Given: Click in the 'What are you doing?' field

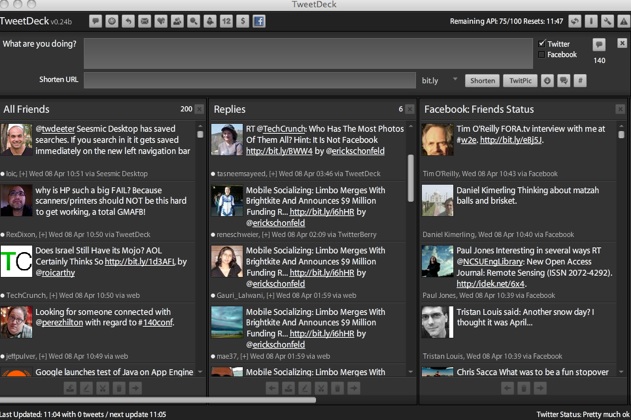Looking at the screenshot, I should click(306, 52).
